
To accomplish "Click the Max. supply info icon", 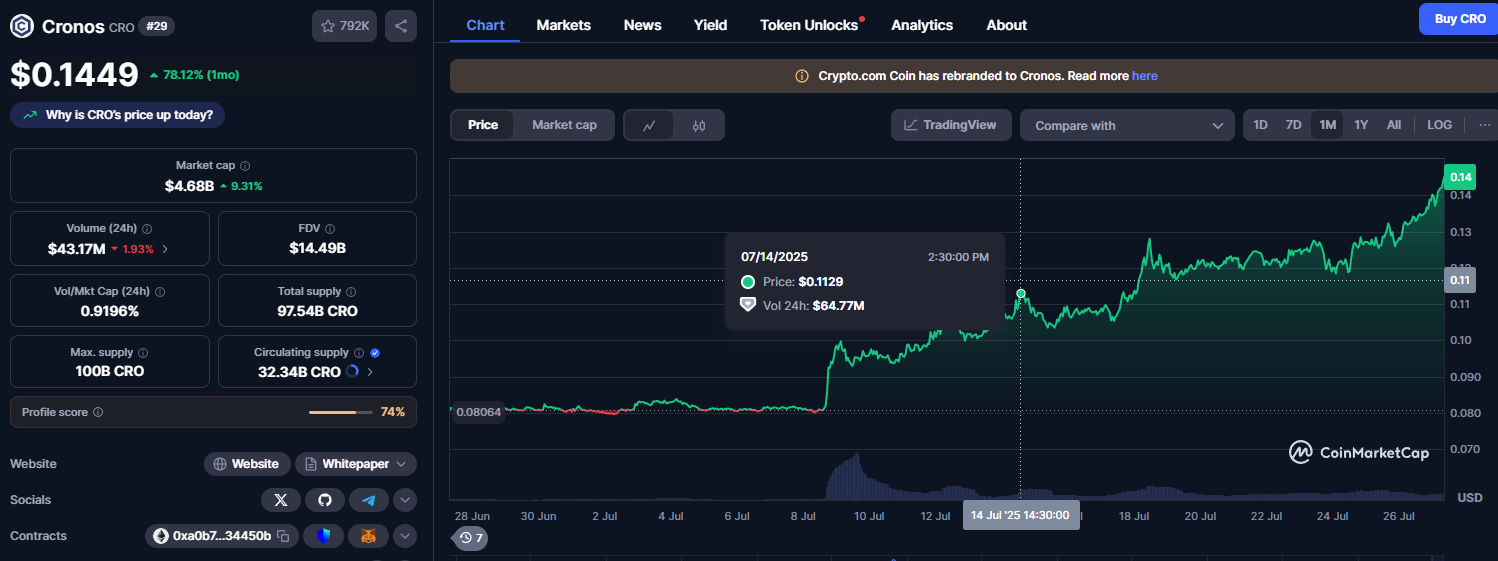I will (x=143, y=353).
